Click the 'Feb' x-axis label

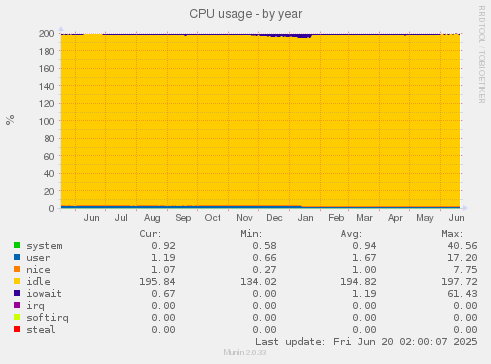pos(336,218)
